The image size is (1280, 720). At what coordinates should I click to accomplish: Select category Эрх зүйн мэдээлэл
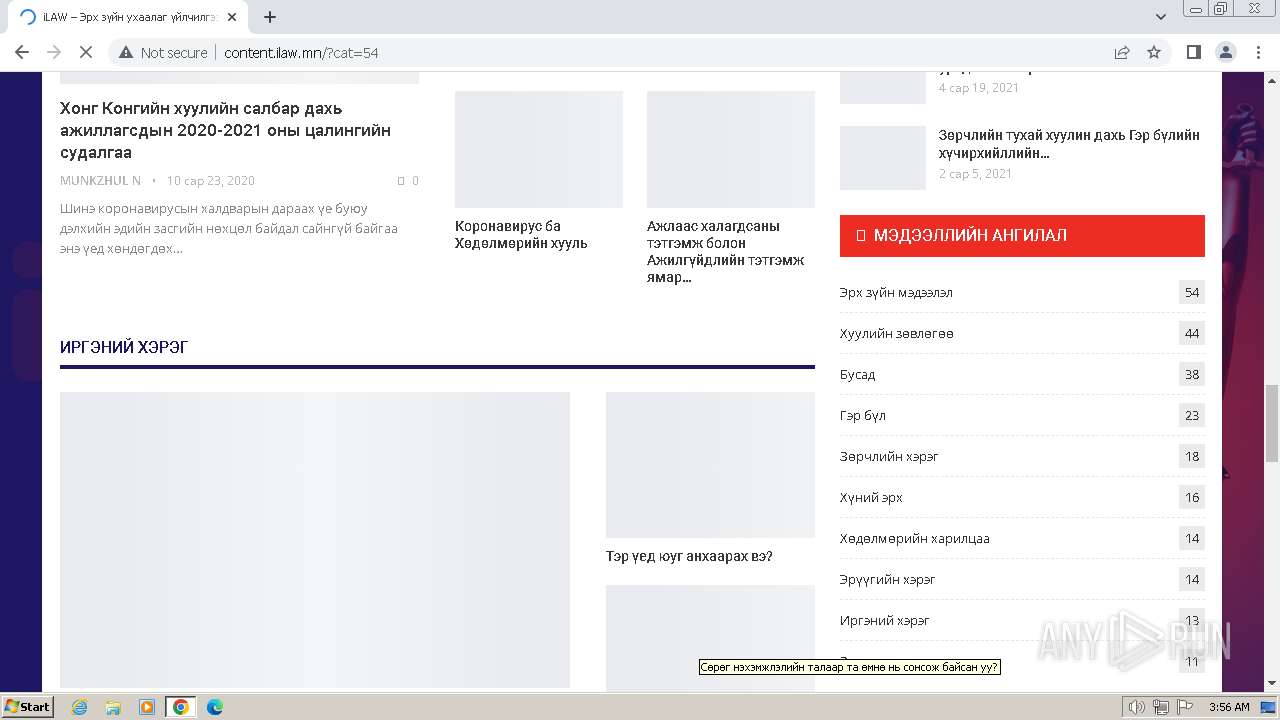pos(896,293)
